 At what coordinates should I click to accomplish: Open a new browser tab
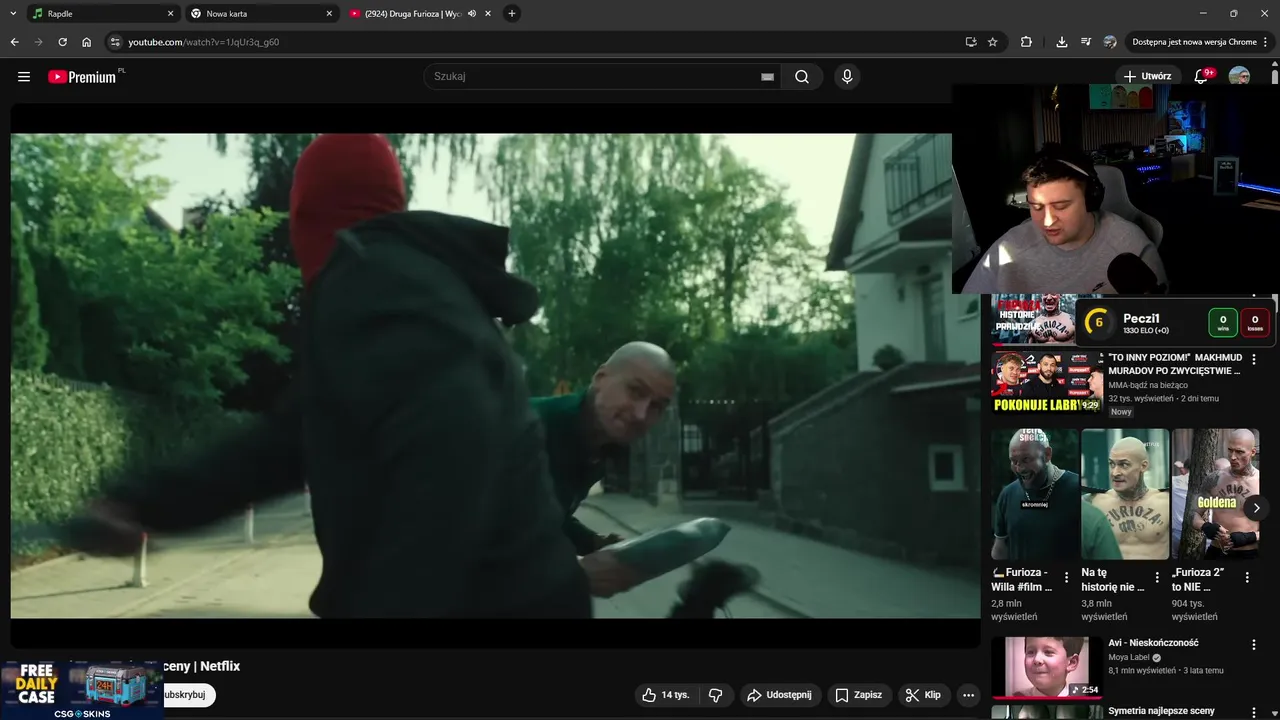pos(512,14)
